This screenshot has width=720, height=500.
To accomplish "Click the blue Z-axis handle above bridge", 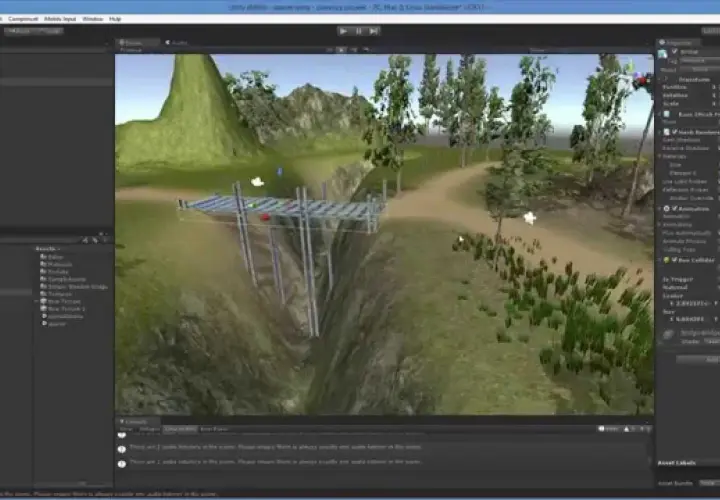I will tap(279, 172).
